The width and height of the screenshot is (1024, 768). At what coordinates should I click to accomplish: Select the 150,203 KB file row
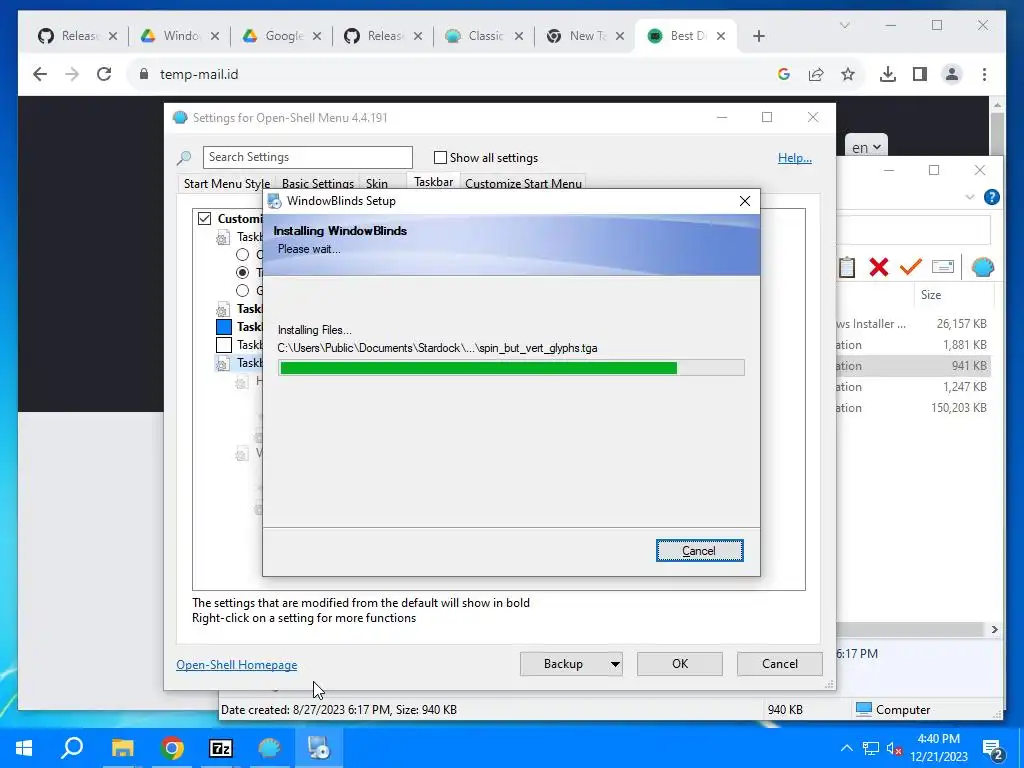pos(913,408)
